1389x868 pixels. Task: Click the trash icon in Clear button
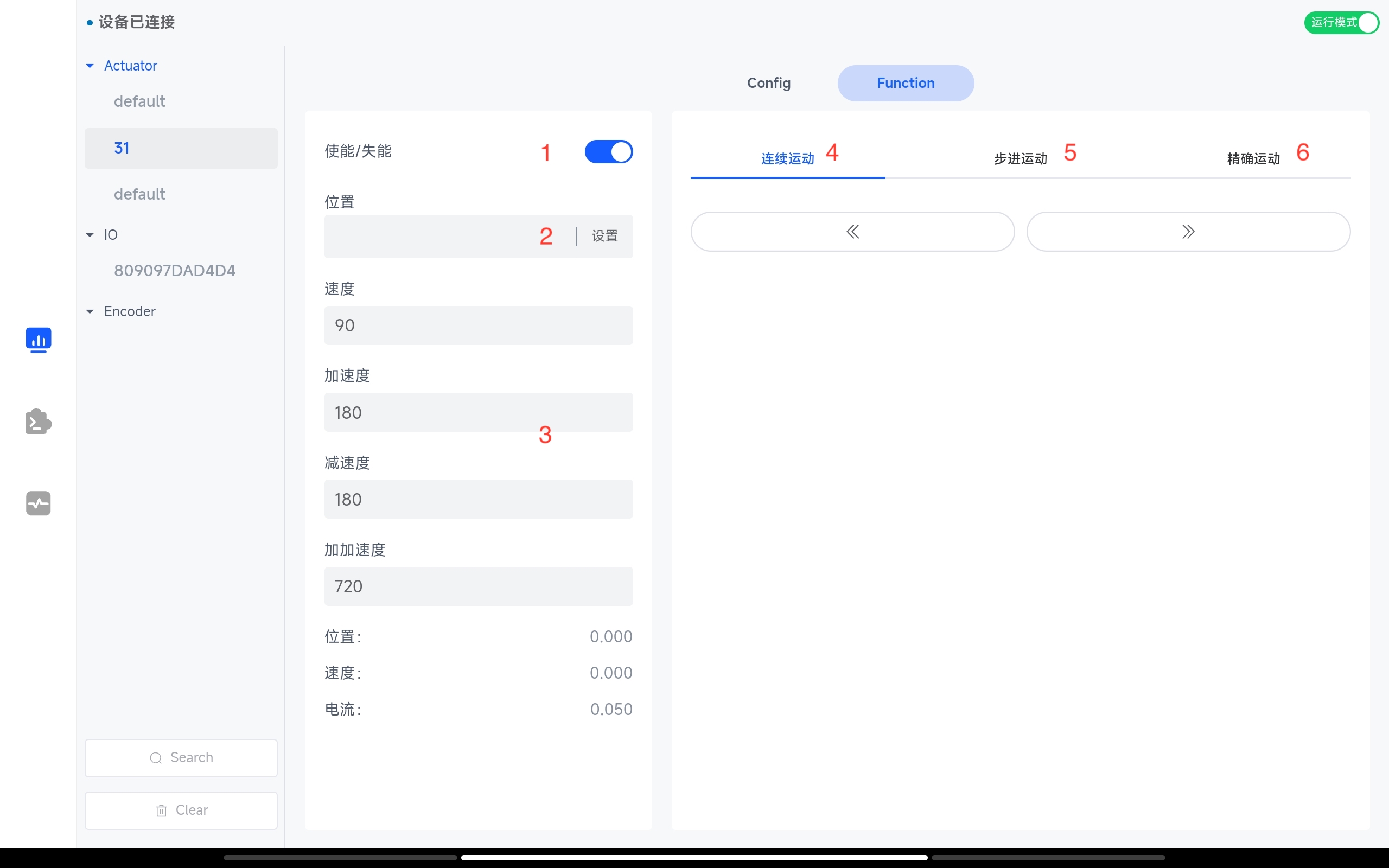click(x=161, y=810)
